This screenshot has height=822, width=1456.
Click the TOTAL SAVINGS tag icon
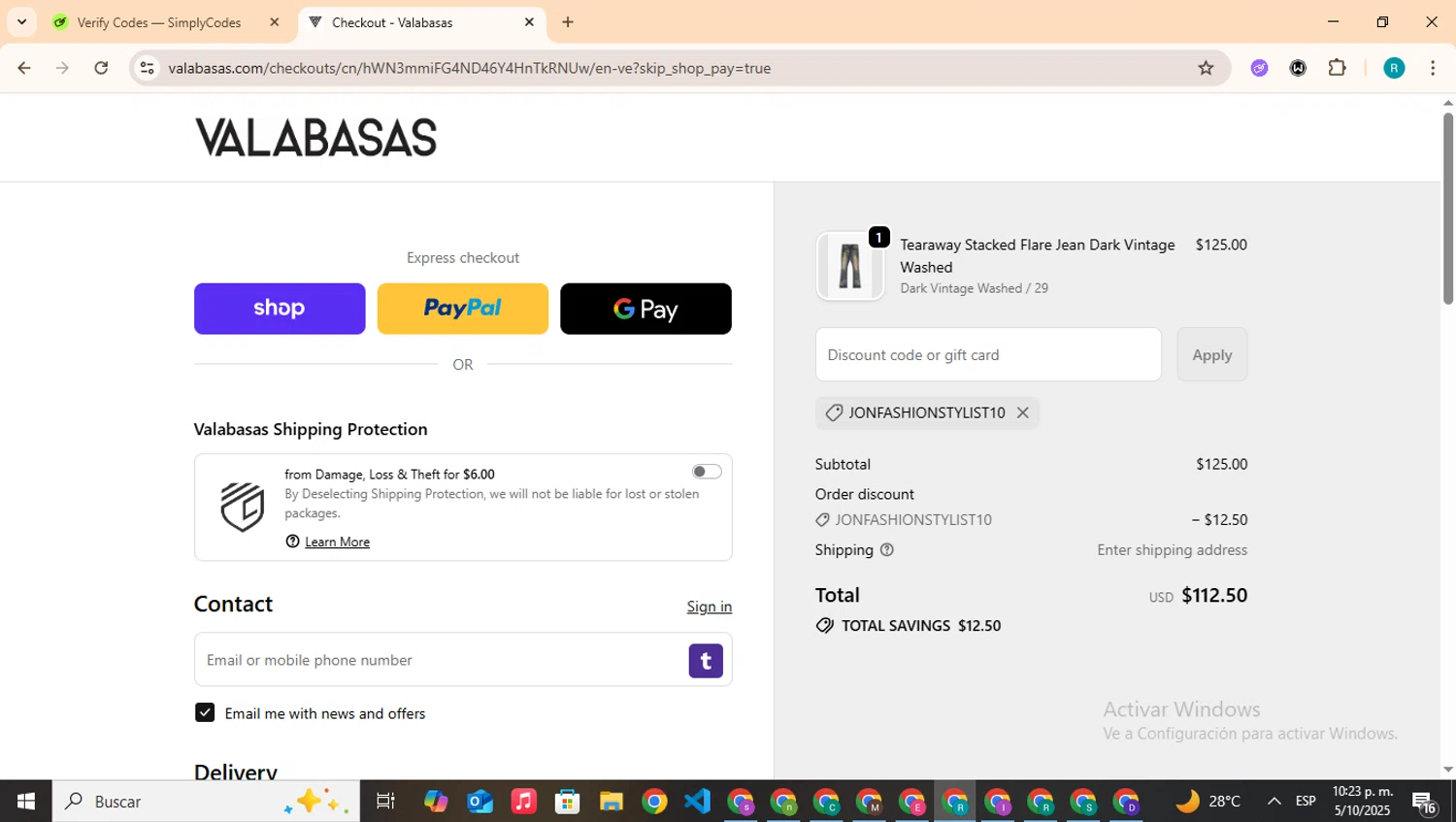pos(825,626)
